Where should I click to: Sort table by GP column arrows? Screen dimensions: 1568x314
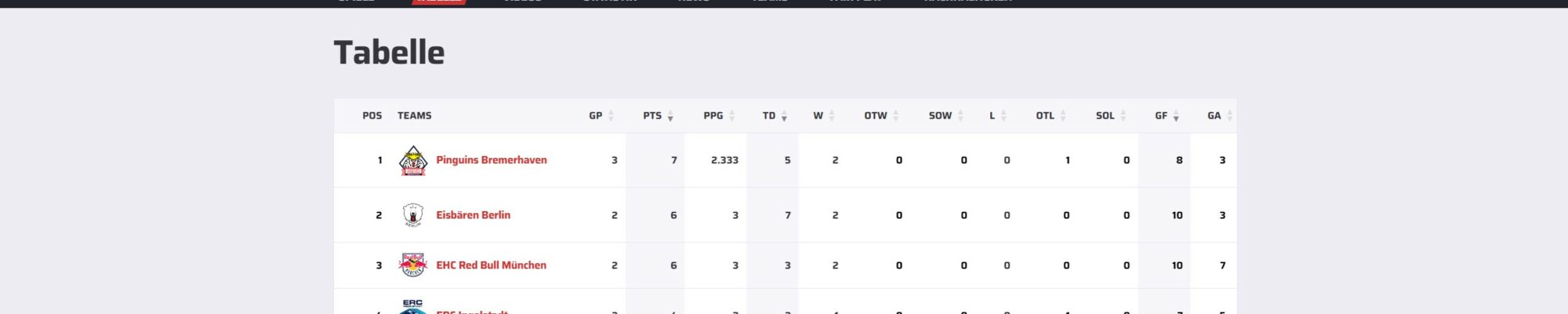click(x=611, y=116)
